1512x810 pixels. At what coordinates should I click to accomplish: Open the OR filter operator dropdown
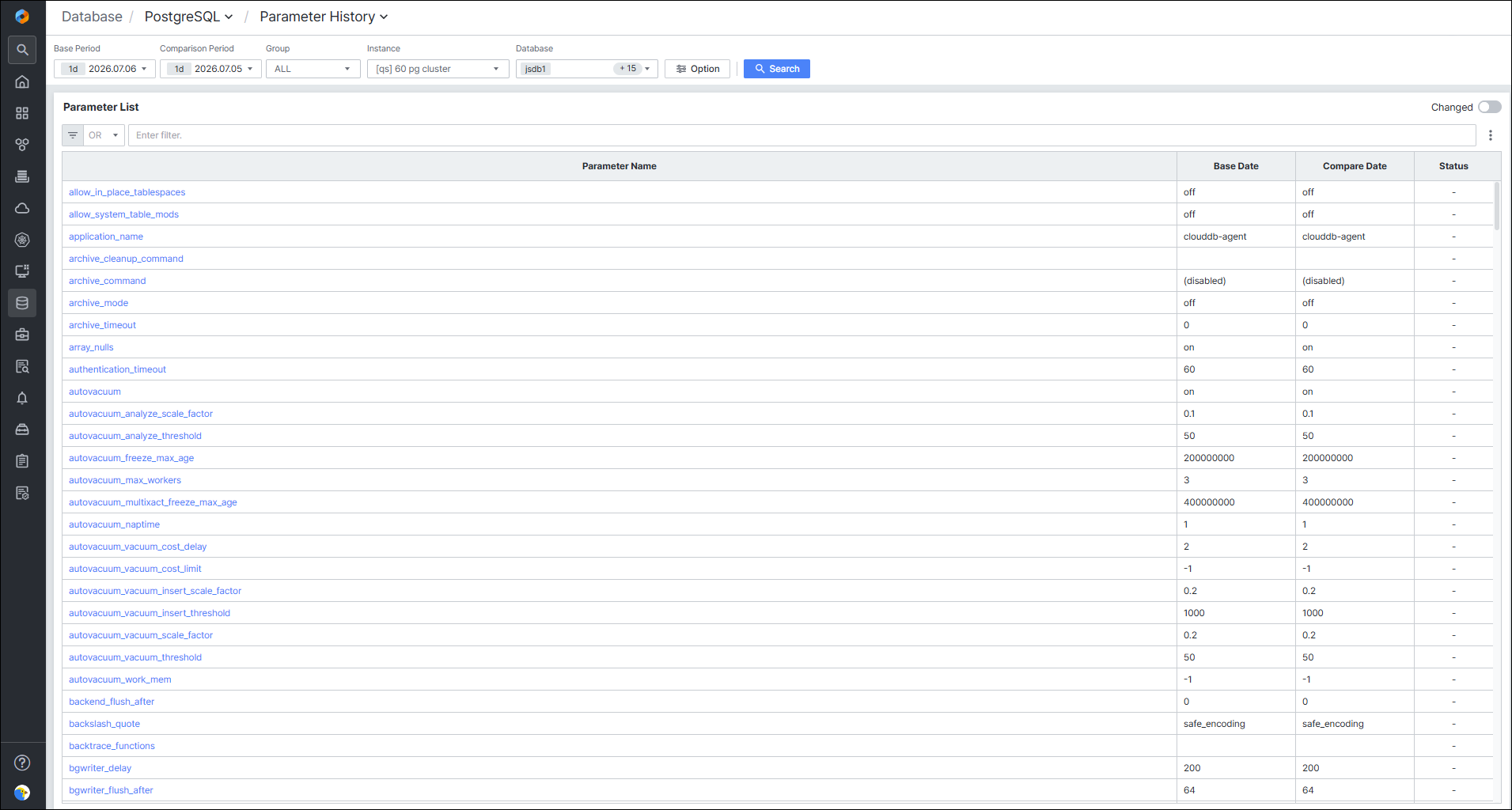tap(104, 135)
